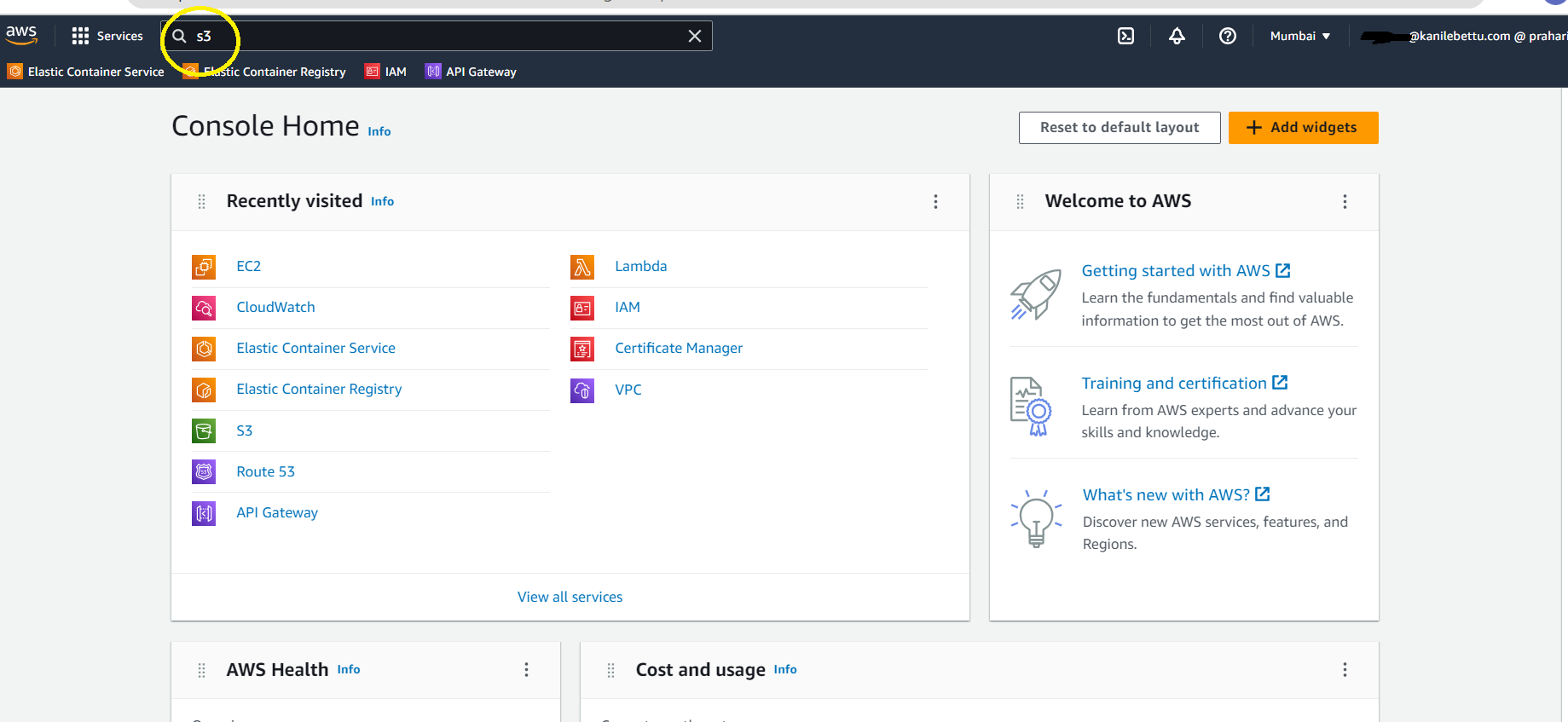Click the rocket Getting started icon
Viewport: 1568px width, 722px height.
click(1036, 295)
